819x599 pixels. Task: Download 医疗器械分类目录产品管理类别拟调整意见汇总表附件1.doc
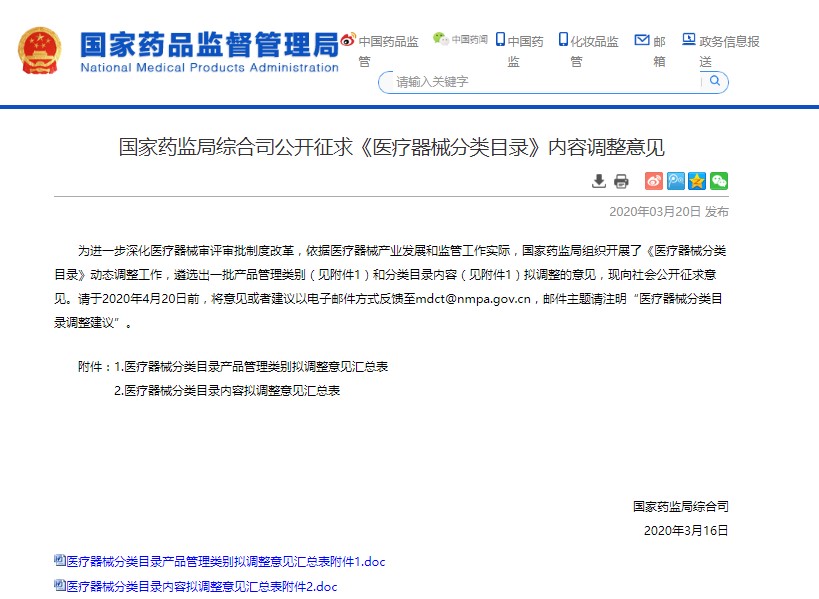click(x=226, y=562)
